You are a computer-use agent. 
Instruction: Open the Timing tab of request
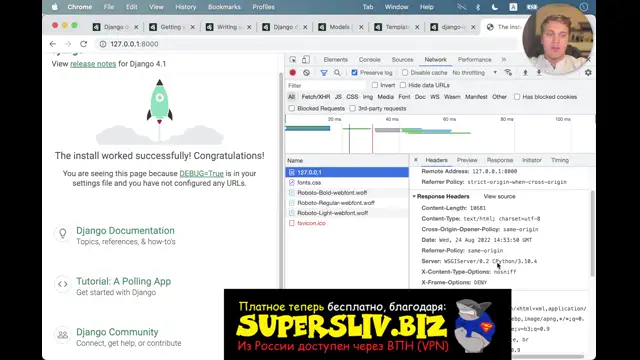pos(560,160)
